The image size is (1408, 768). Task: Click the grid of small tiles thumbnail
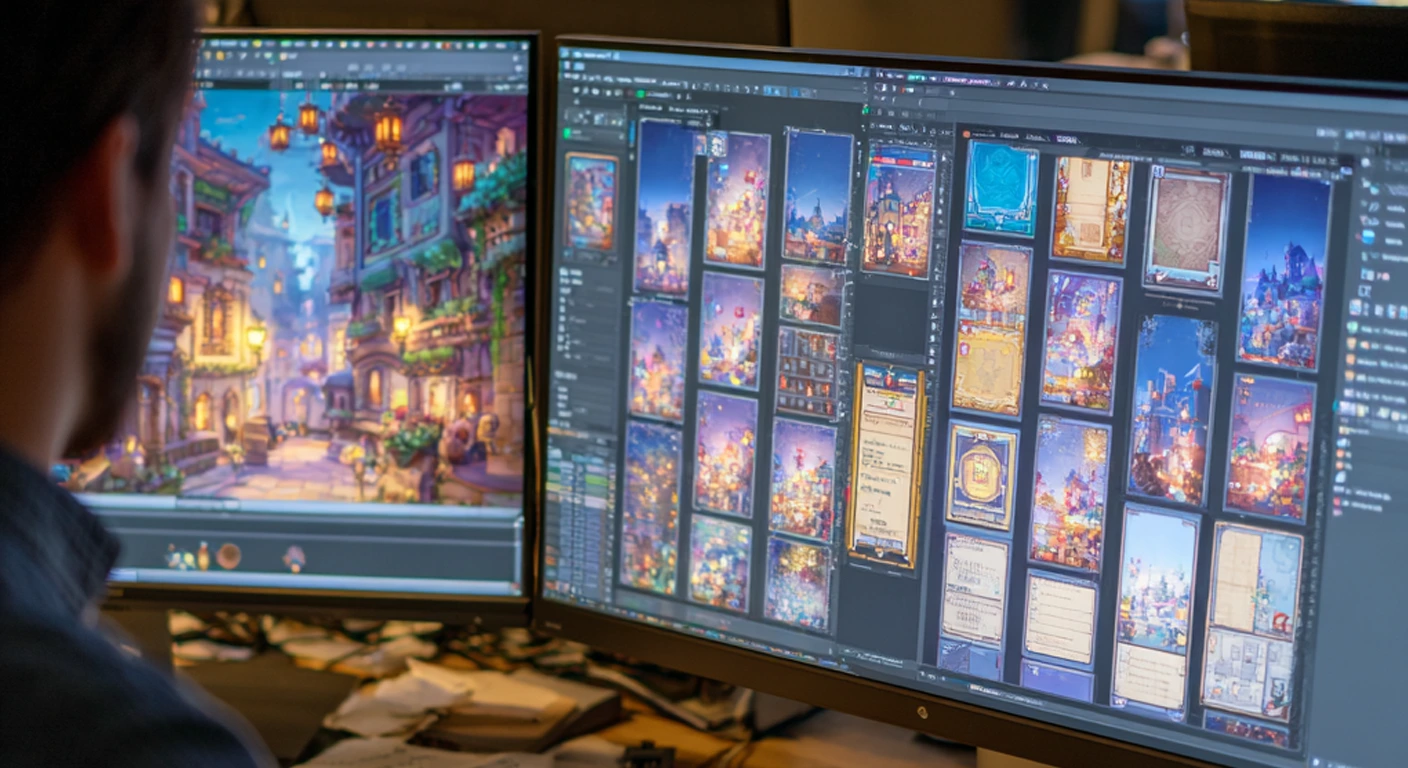pyautogui.click(x=807, y=372)
